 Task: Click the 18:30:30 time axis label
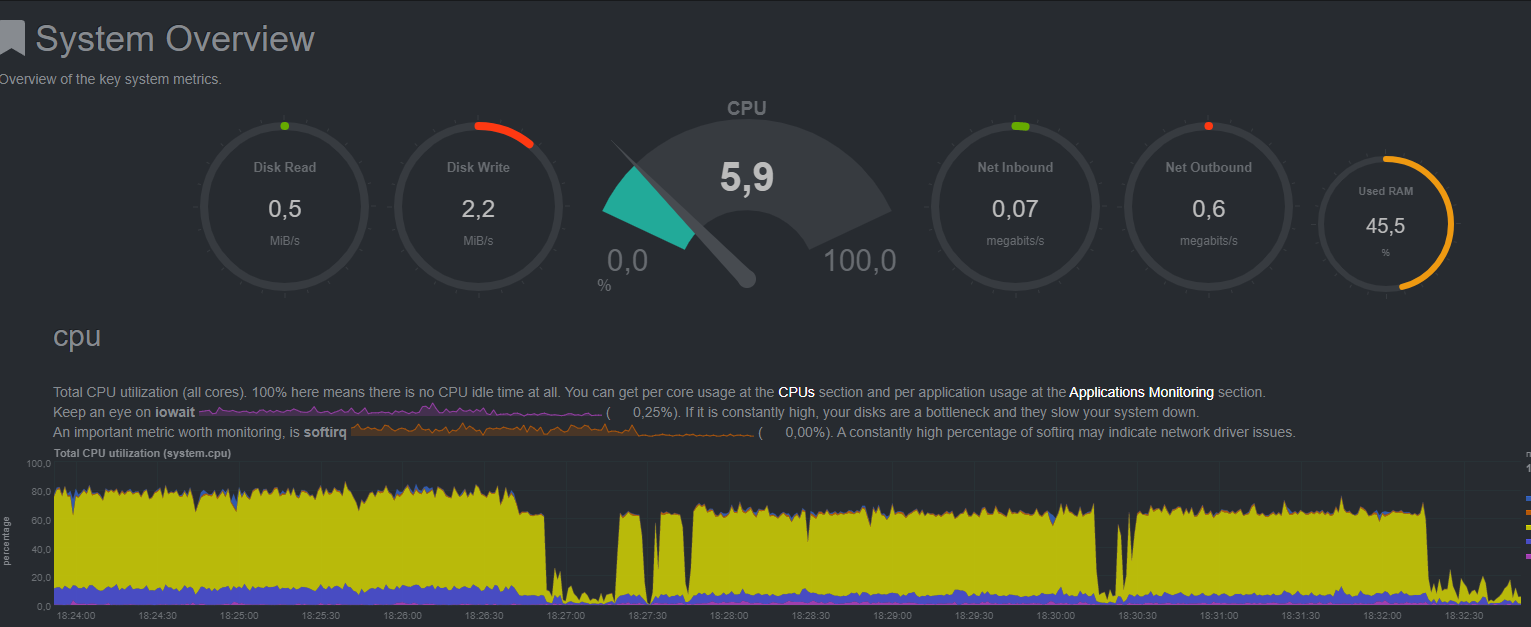coord(1138,616)
